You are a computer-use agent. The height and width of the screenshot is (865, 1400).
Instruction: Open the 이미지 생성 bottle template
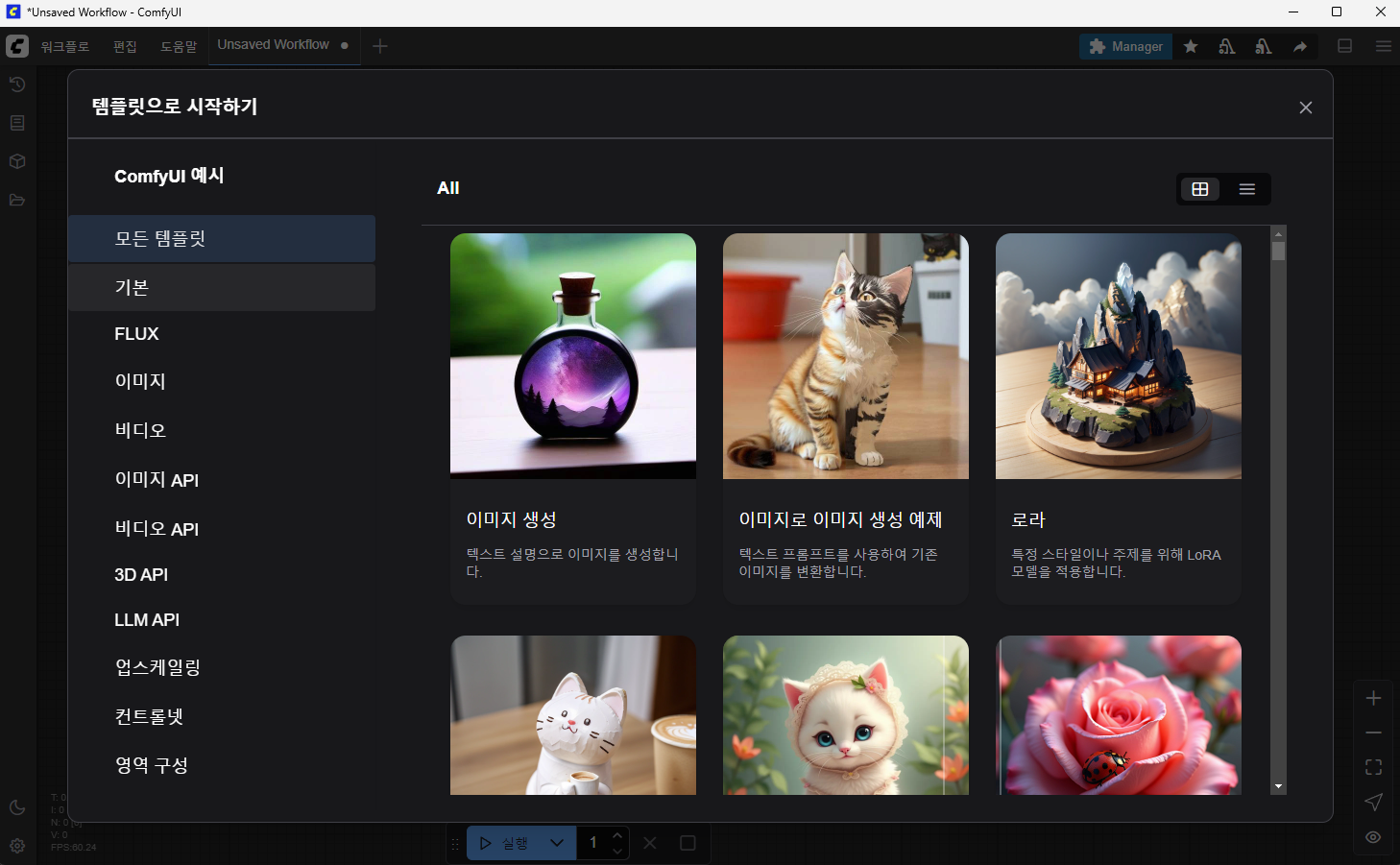[x=573, y=419]
